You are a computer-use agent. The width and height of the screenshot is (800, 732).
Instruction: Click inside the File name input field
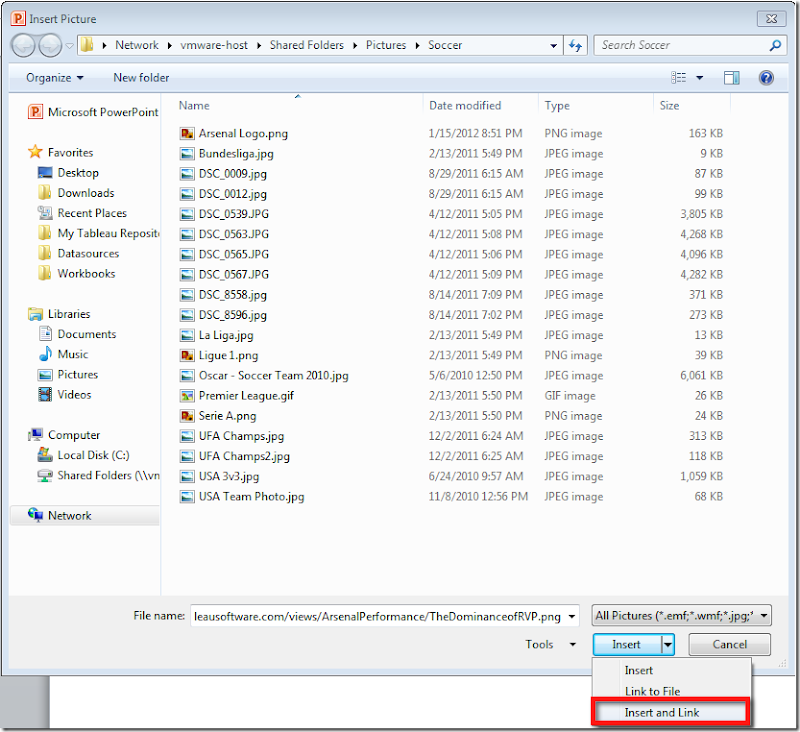(379, 616)
